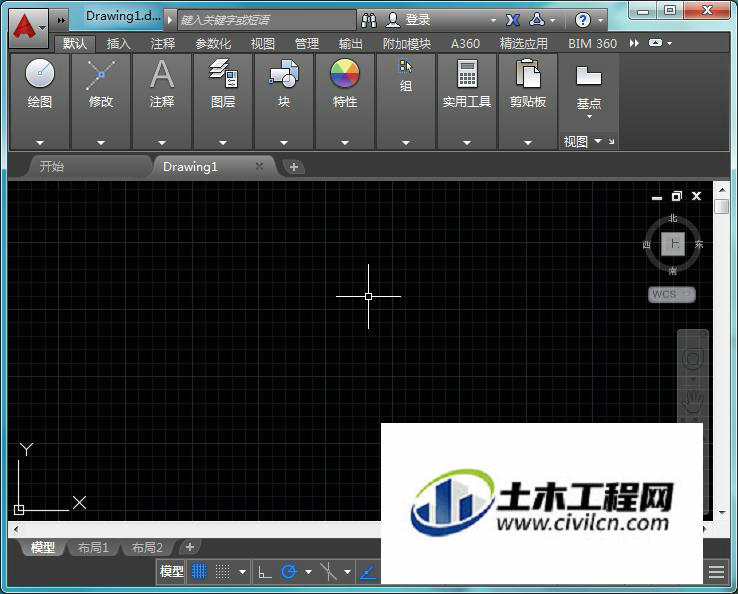The width and height of the screenshot is (738, 594).
Task: Click the A360 triangle icon in title bar
Action: pos(537,19)
